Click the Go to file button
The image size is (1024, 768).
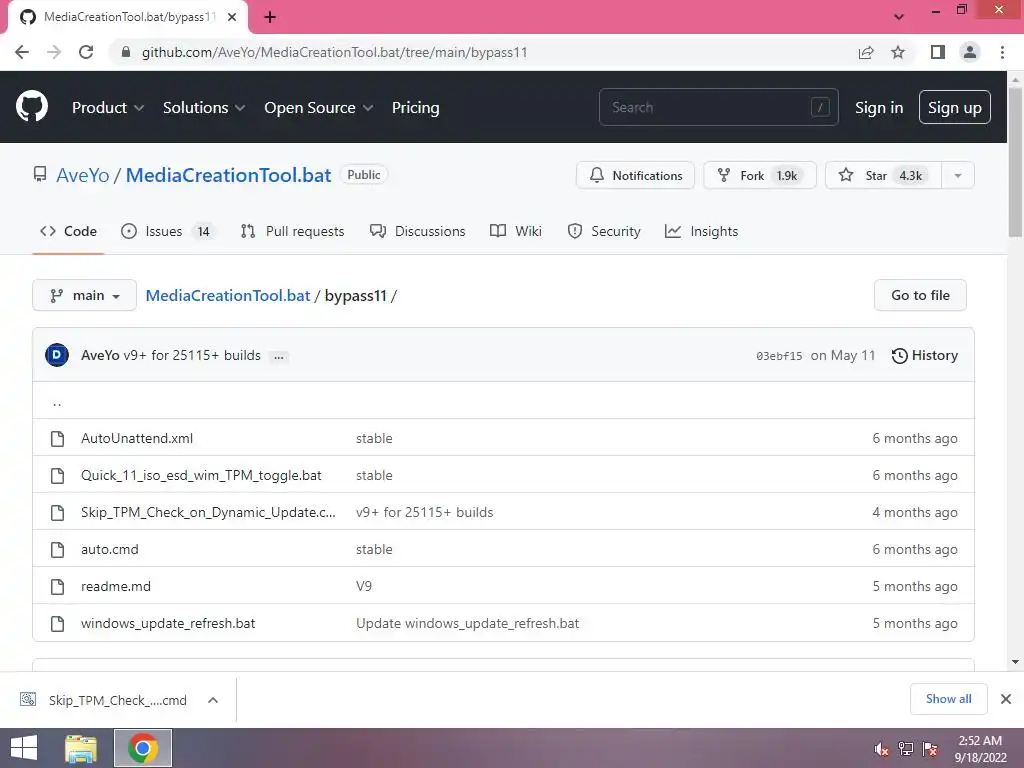pos(920,295)
